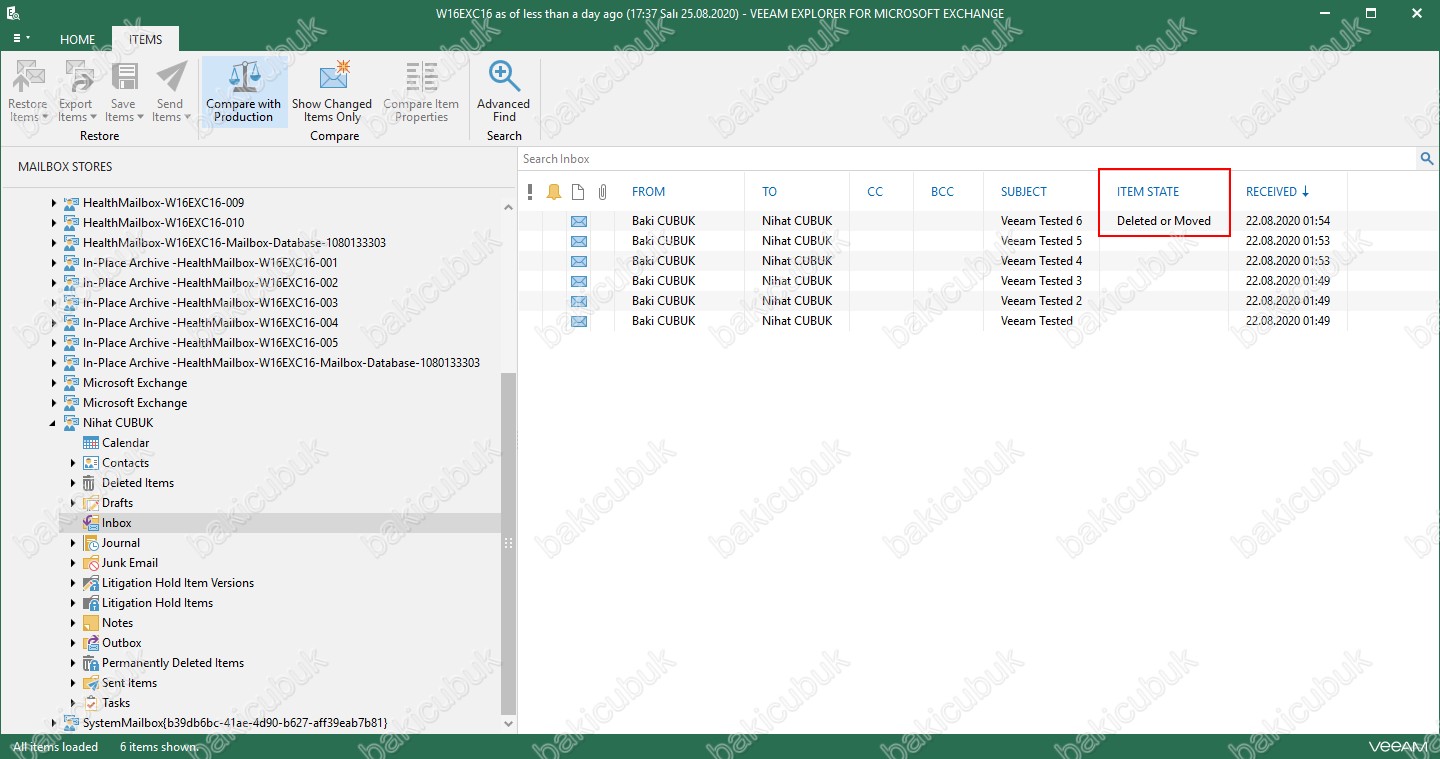Expand the Contacts folder
Screen dimensions: 1440x759
[73, 463]
